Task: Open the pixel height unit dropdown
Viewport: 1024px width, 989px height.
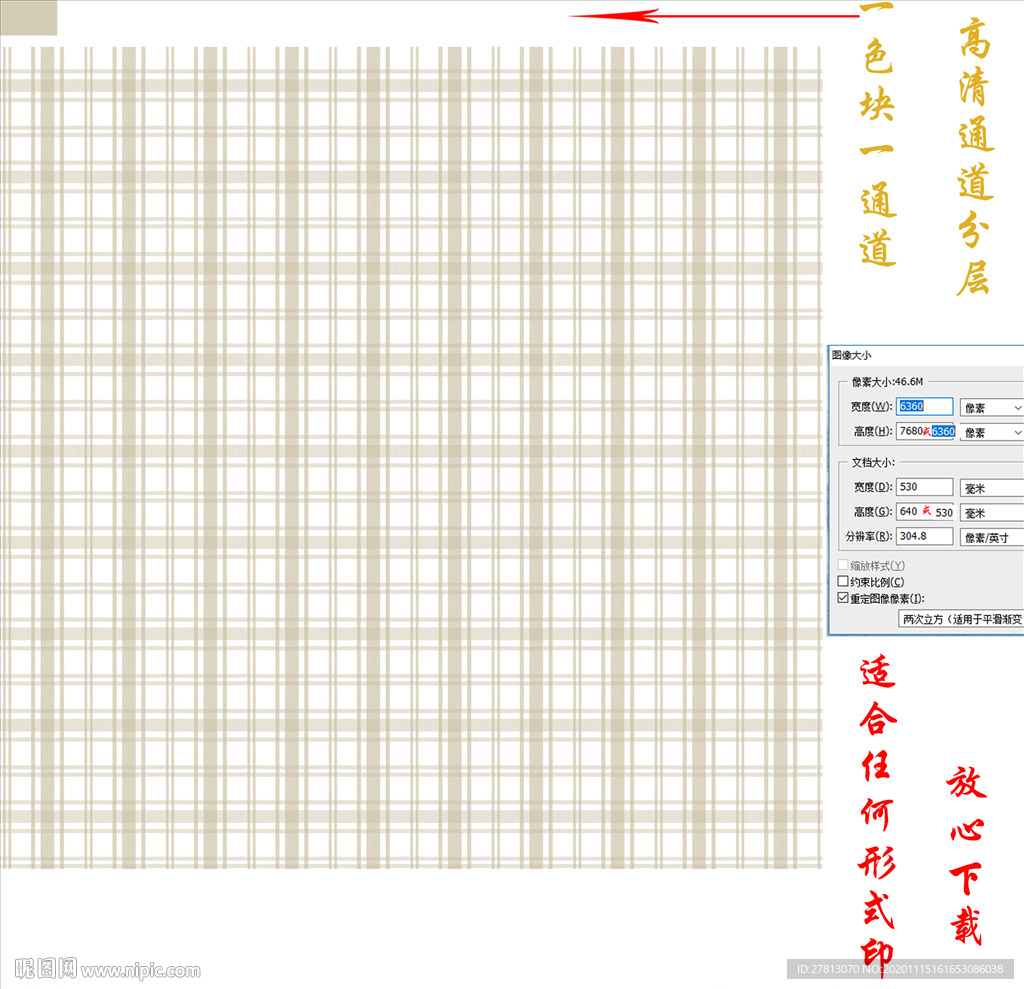Action: pyautogui.click(x=991, y=432)
